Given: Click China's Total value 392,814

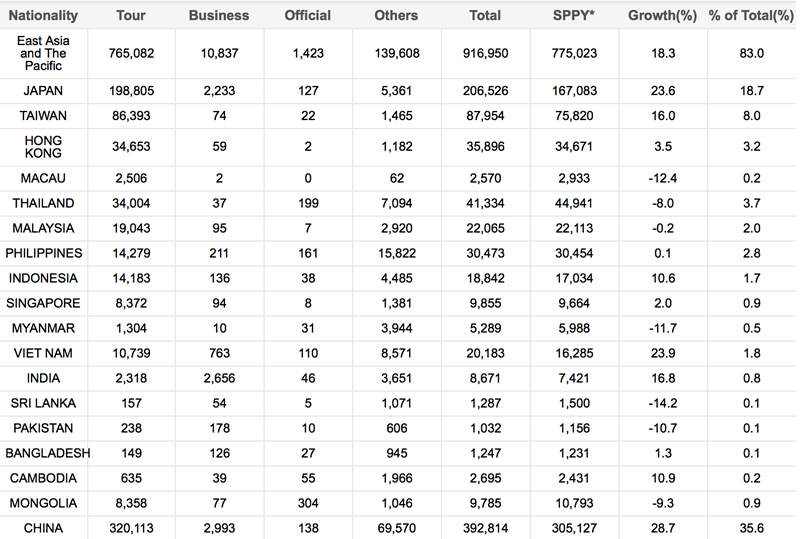Looking at the screenshot, I should pyautogui.click(x=485, y=528).
